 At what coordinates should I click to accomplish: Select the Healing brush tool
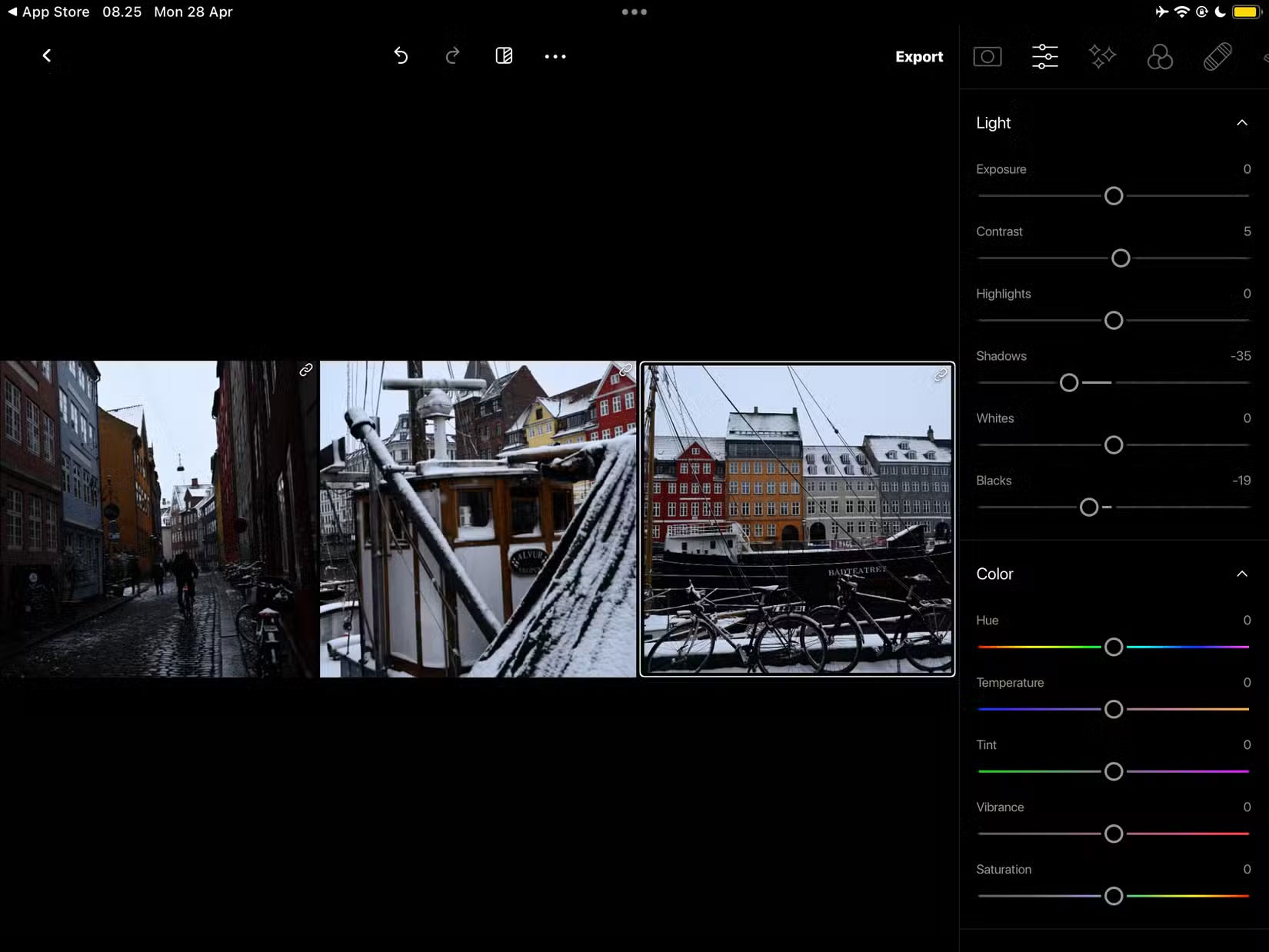click(x=1217, y=55)
